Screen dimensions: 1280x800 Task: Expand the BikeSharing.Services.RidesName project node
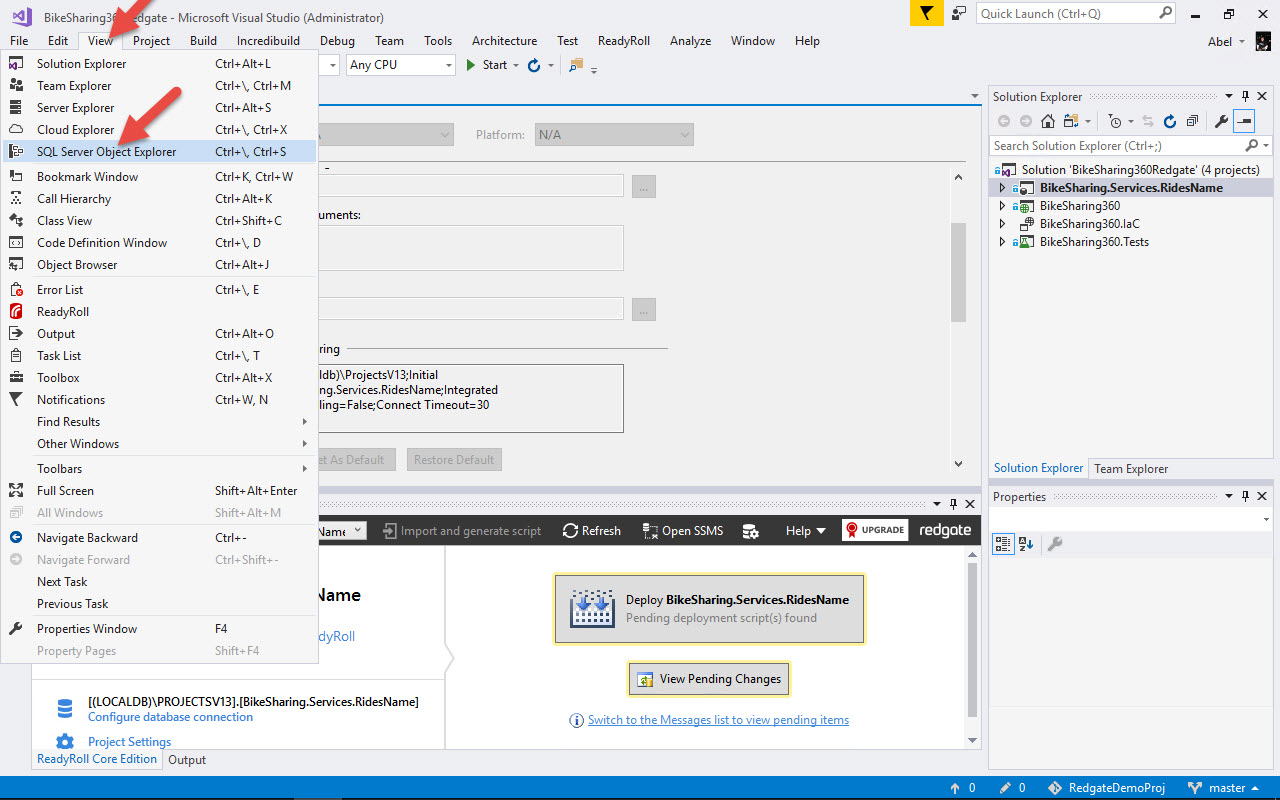coord(1002,188)
